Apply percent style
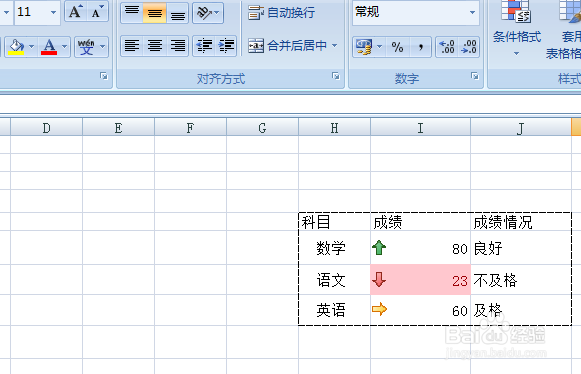Image resolution: width=581 pixels, height=374 pixels. click(397, 47)
